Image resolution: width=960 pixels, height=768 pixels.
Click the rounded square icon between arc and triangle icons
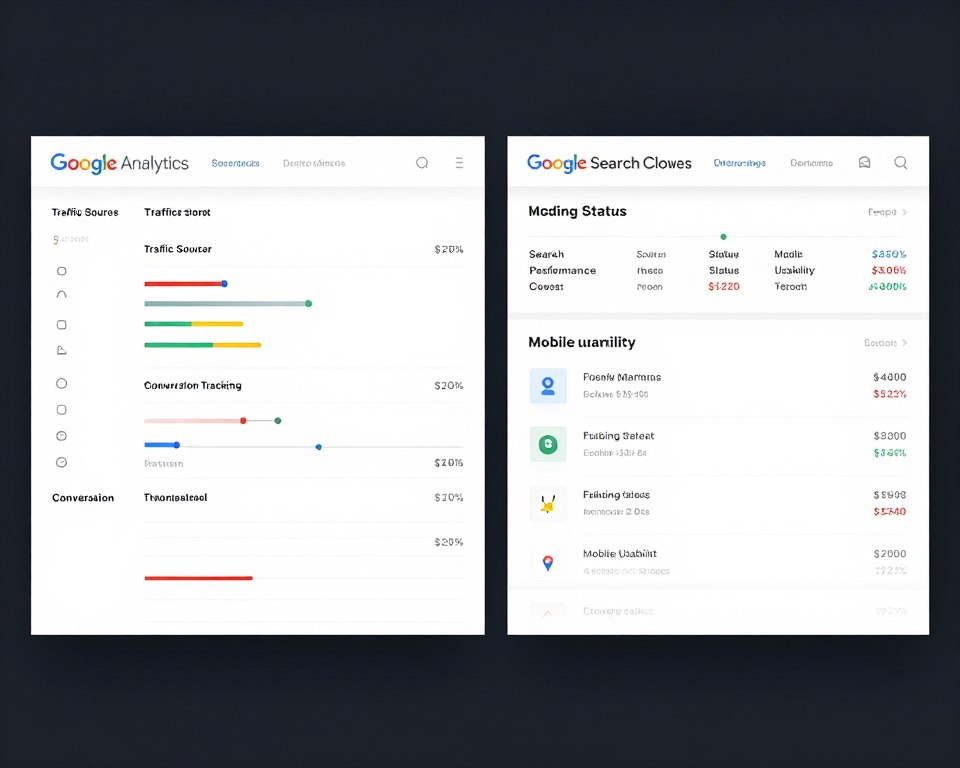point(61,325)
